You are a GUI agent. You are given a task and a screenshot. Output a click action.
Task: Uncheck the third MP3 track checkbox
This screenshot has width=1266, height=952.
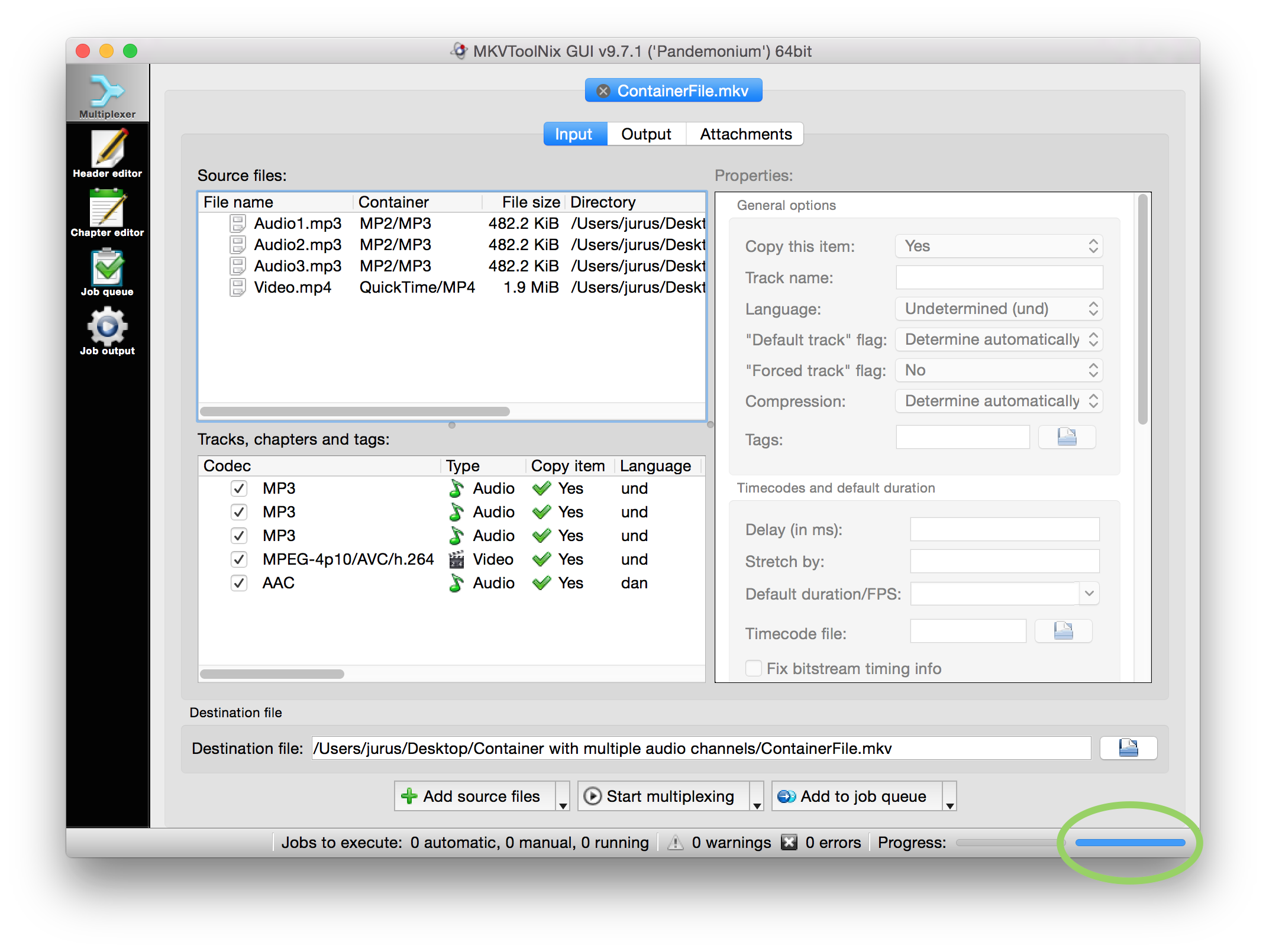point(239,536)
